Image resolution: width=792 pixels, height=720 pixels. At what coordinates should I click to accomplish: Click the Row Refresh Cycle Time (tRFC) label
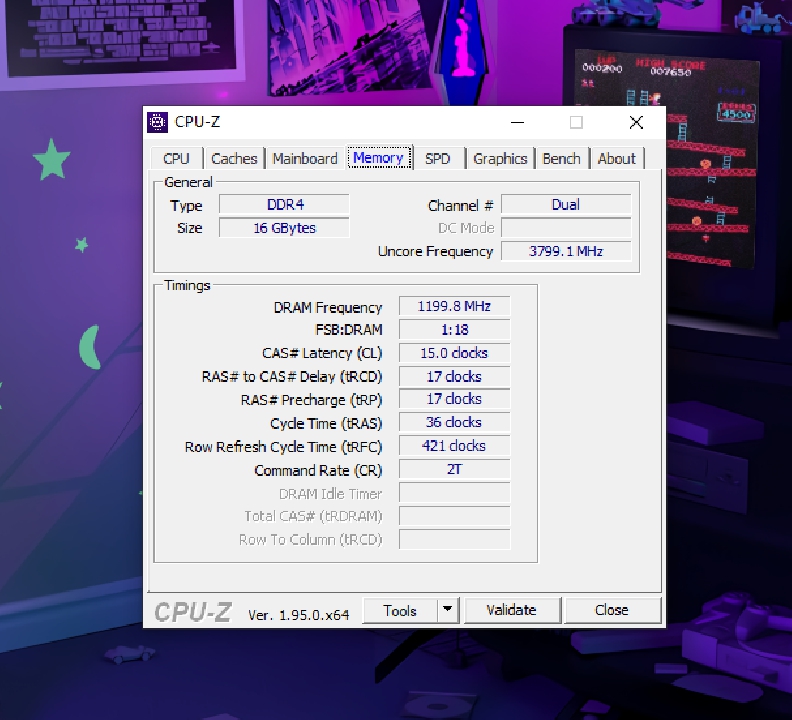click(283, 447)
